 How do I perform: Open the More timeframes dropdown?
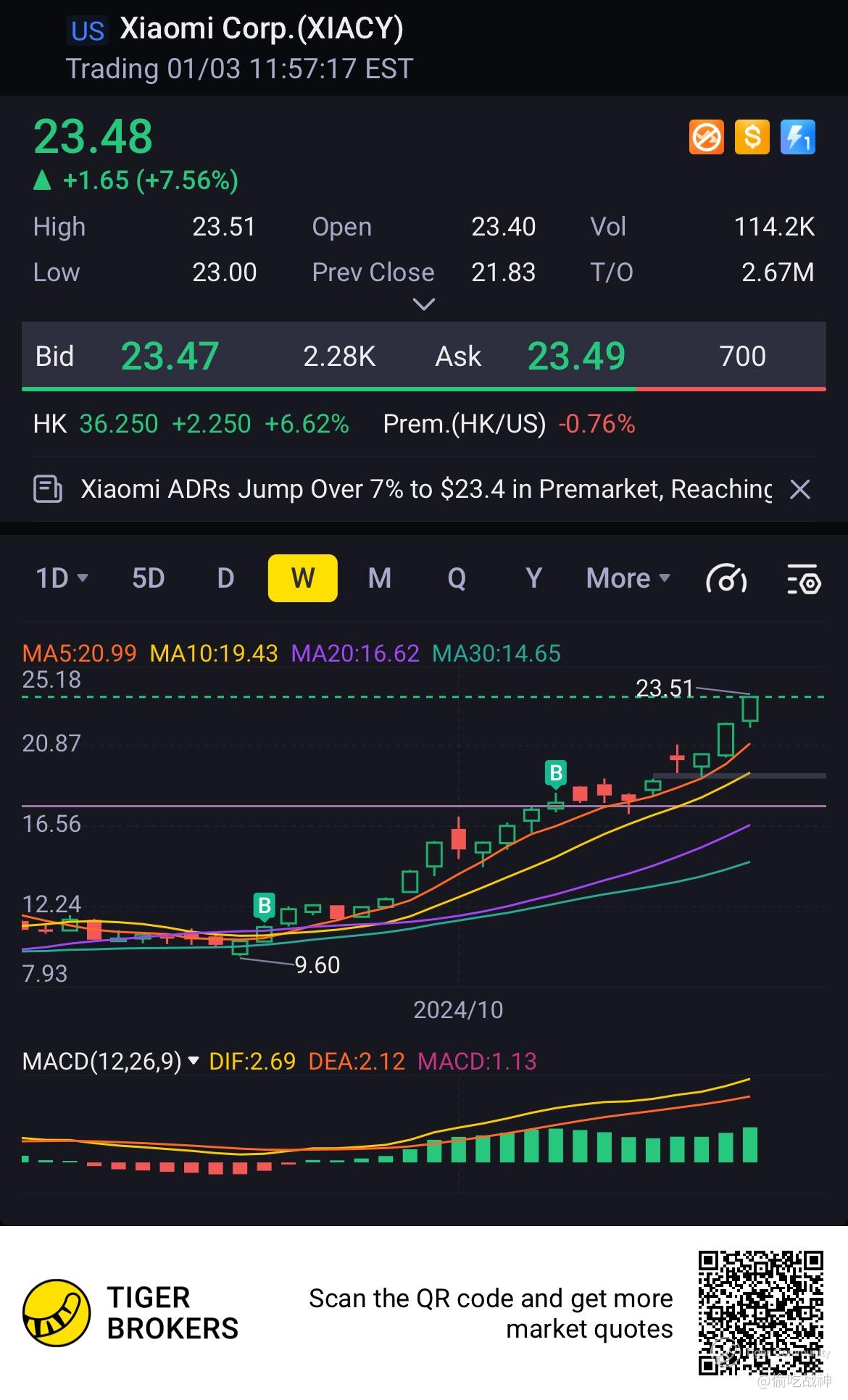click(x=628, y=578)
